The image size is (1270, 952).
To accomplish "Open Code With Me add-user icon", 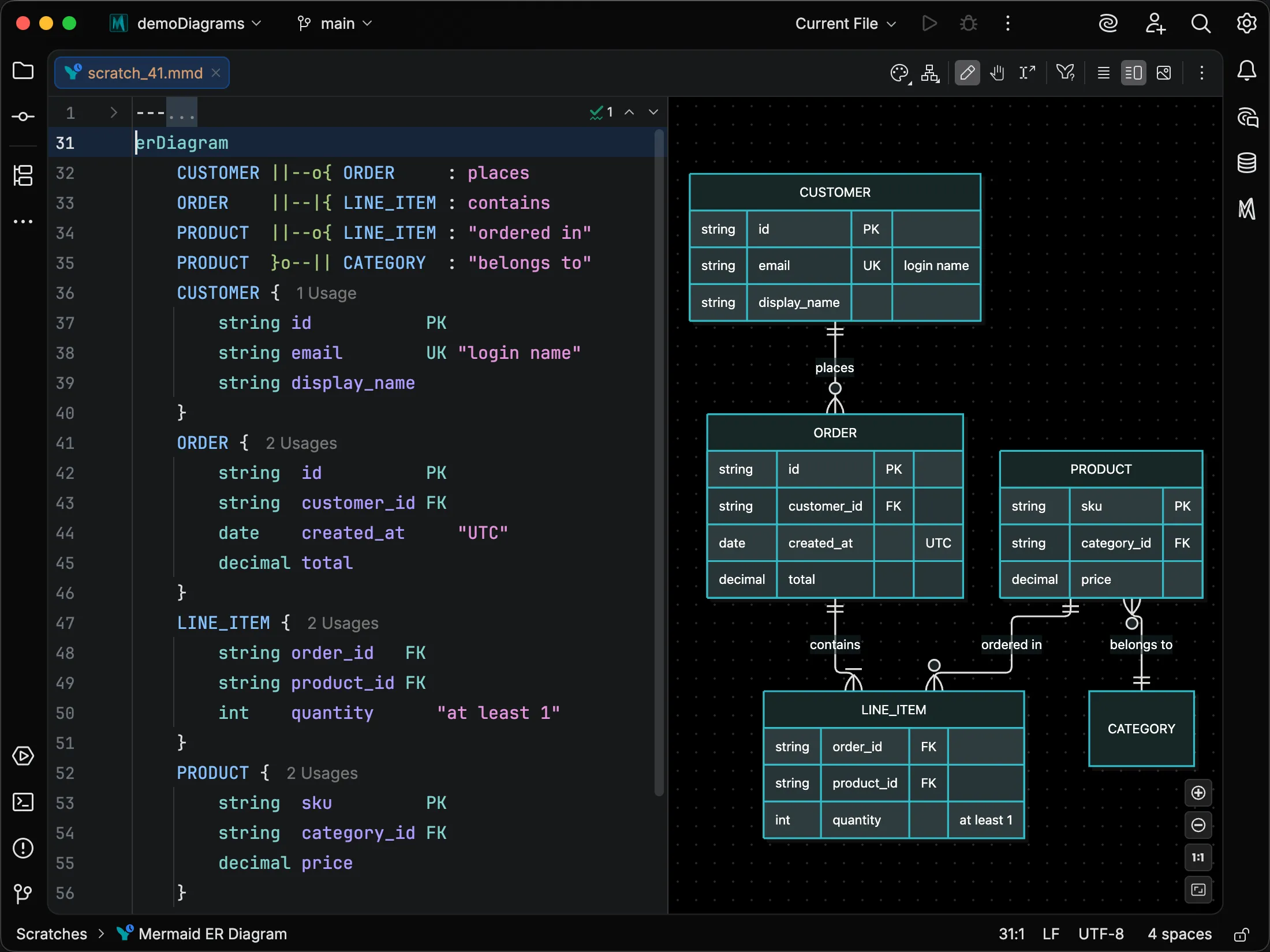I will (1155, 24).
